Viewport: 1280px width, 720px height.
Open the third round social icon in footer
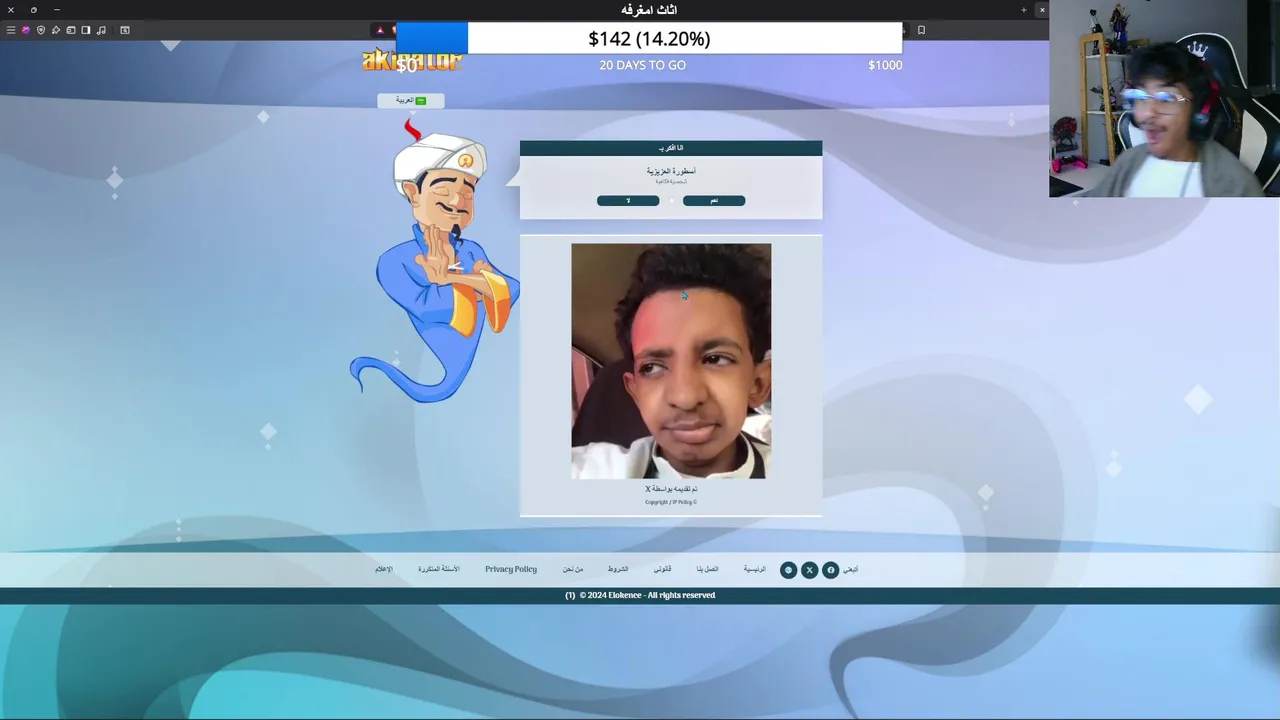click(x=788, y=570)
